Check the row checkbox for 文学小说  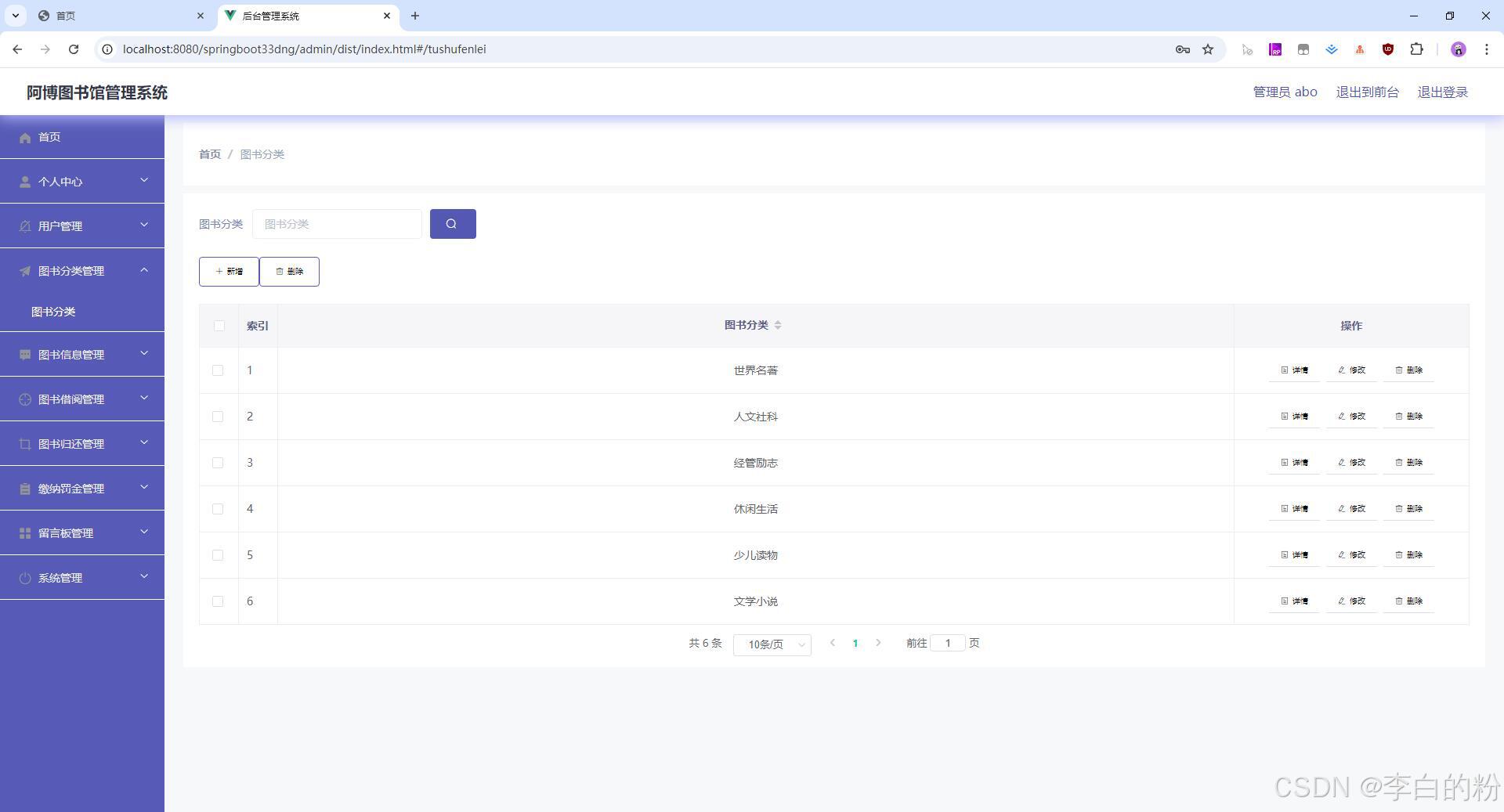pos(218,601)
